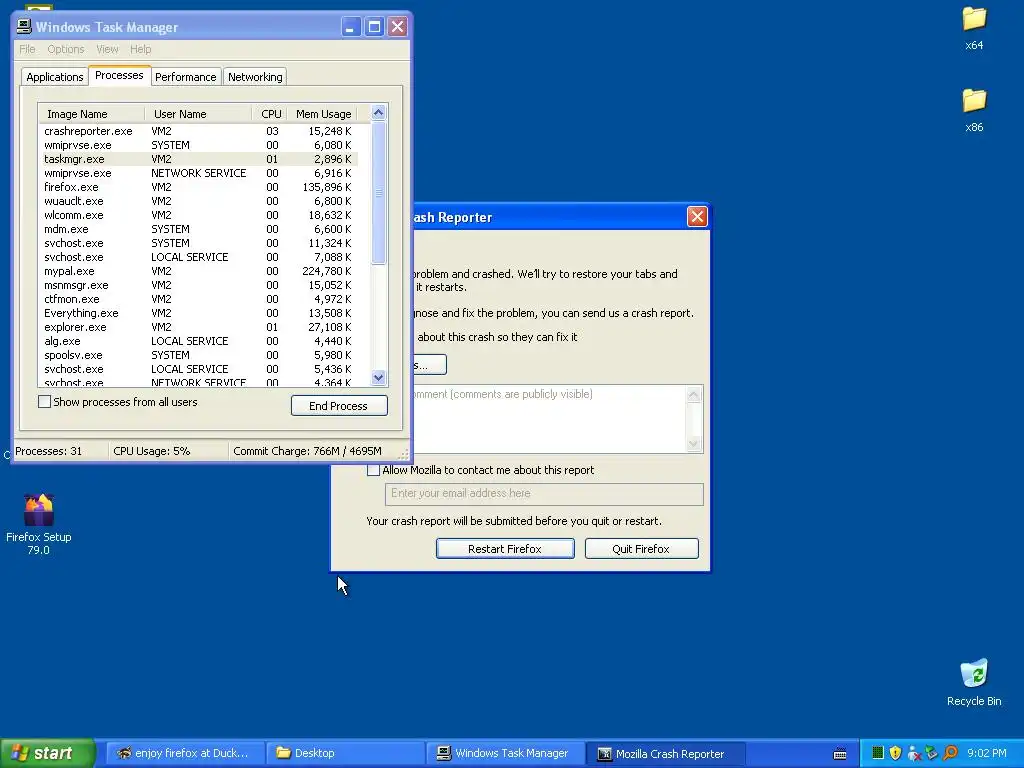Screen dimensions: 1024x768
Task: Activate Windows Task Manager taskbar button
Action: click(x=505, y=753)
